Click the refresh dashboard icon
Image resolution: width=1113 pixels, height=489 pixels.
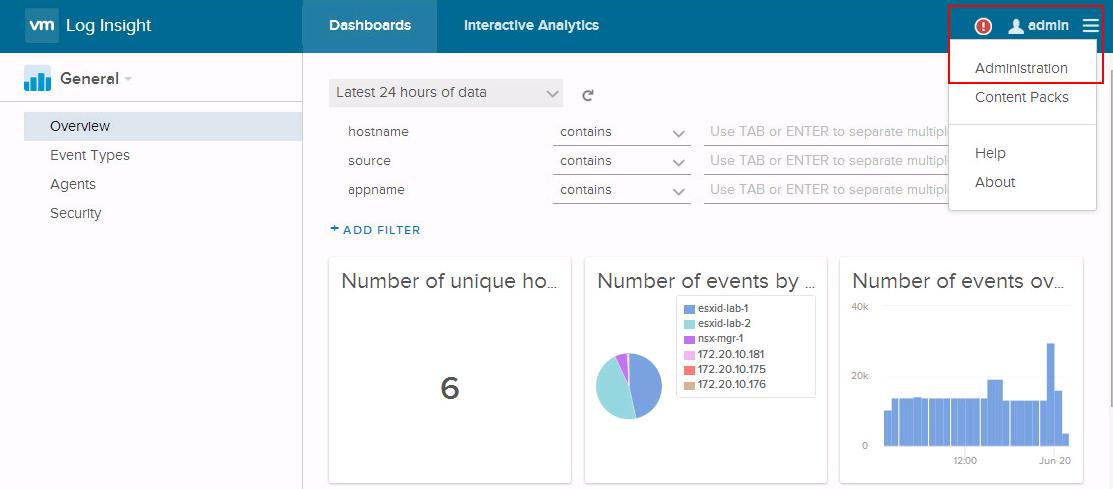tap(588, 95)
